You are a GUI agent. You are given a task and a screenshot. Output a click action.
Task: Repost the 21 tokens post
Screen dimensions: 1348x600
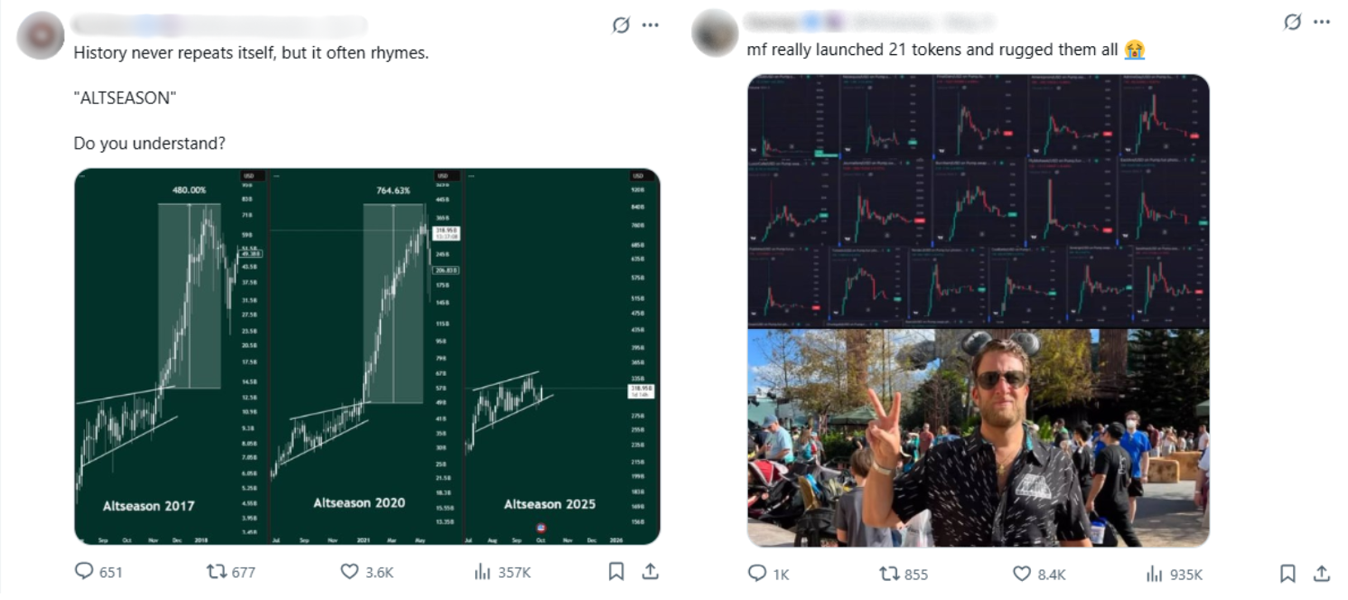coord(888,574)
